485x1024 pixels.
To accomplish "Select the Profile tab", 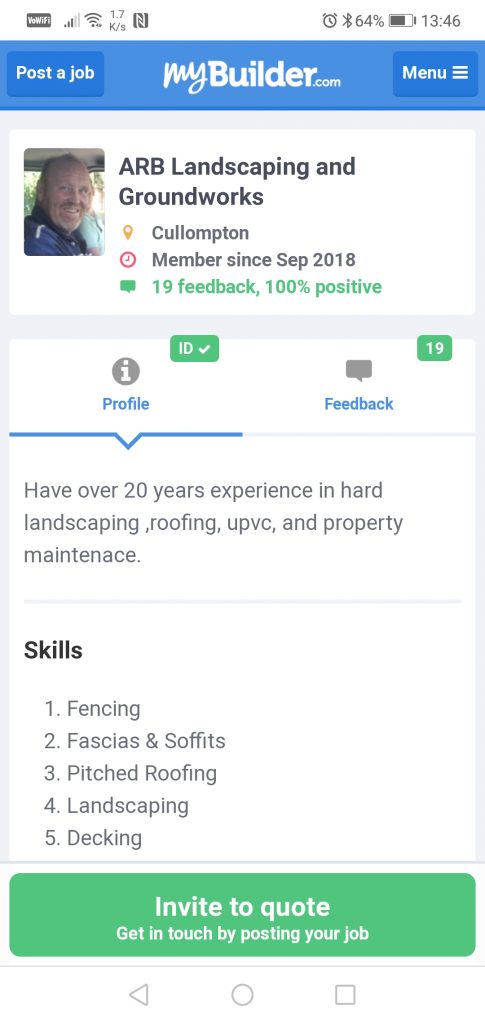I will coord(126,385).
